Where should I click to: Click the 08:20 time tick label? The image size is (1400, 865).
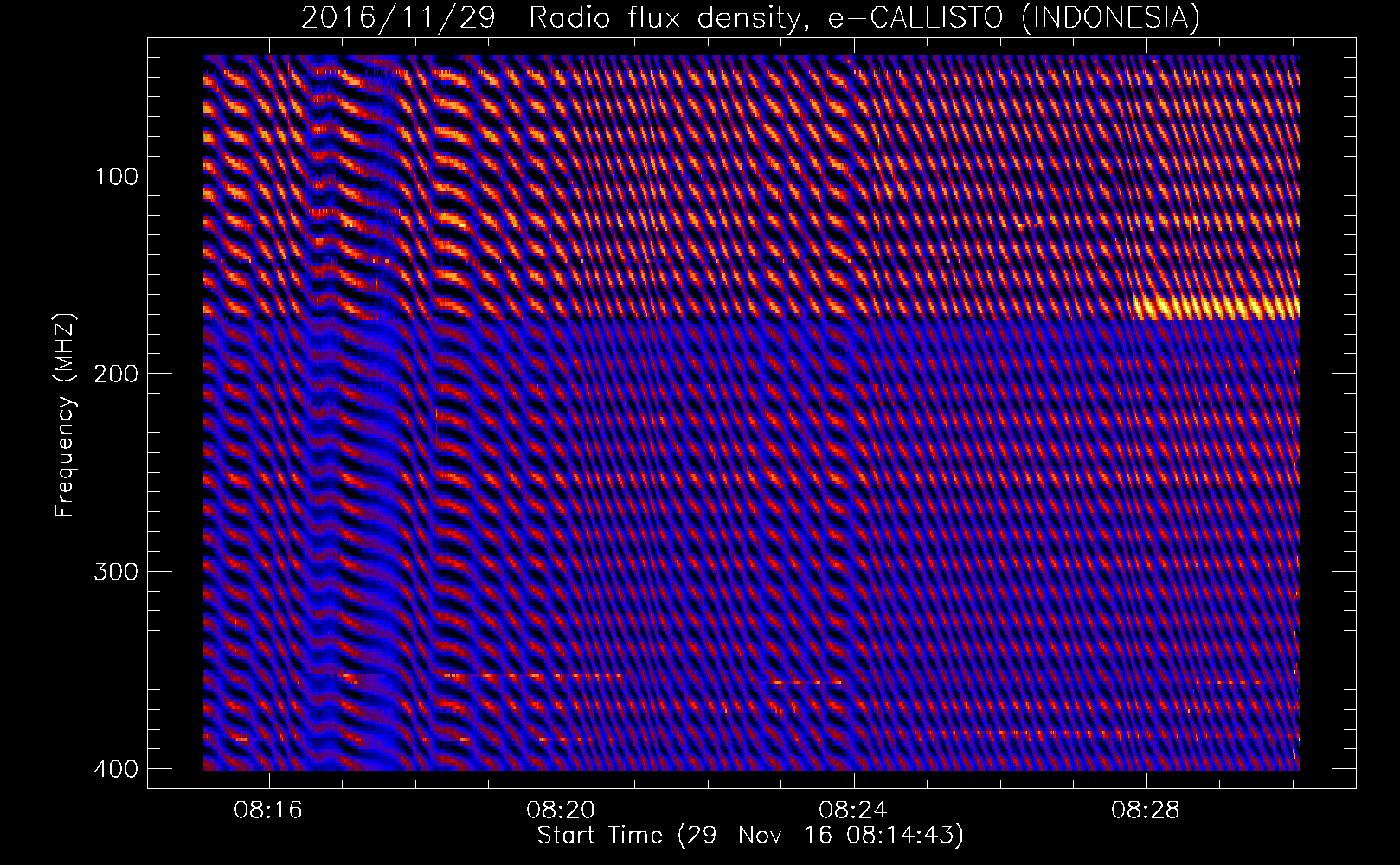pos(562,811)
